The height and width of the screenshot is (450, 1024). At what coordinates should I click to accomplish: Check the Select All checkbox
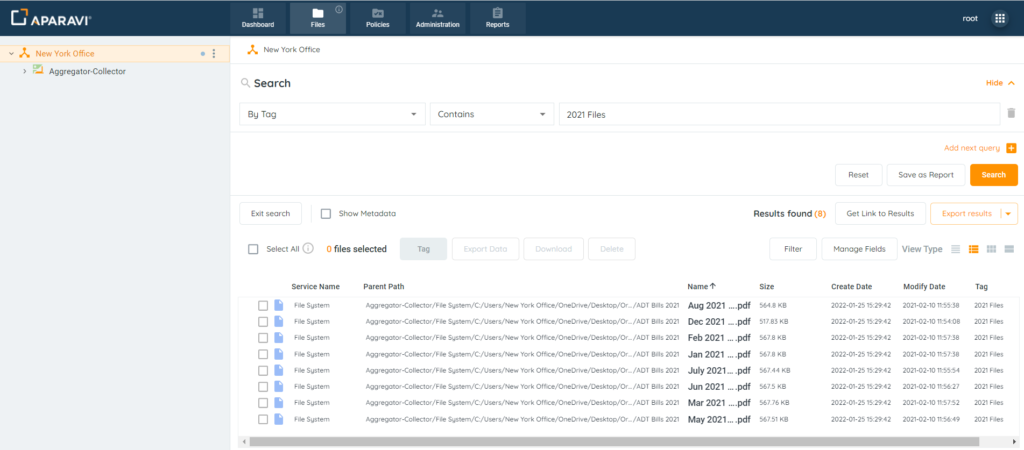[253, 249]
